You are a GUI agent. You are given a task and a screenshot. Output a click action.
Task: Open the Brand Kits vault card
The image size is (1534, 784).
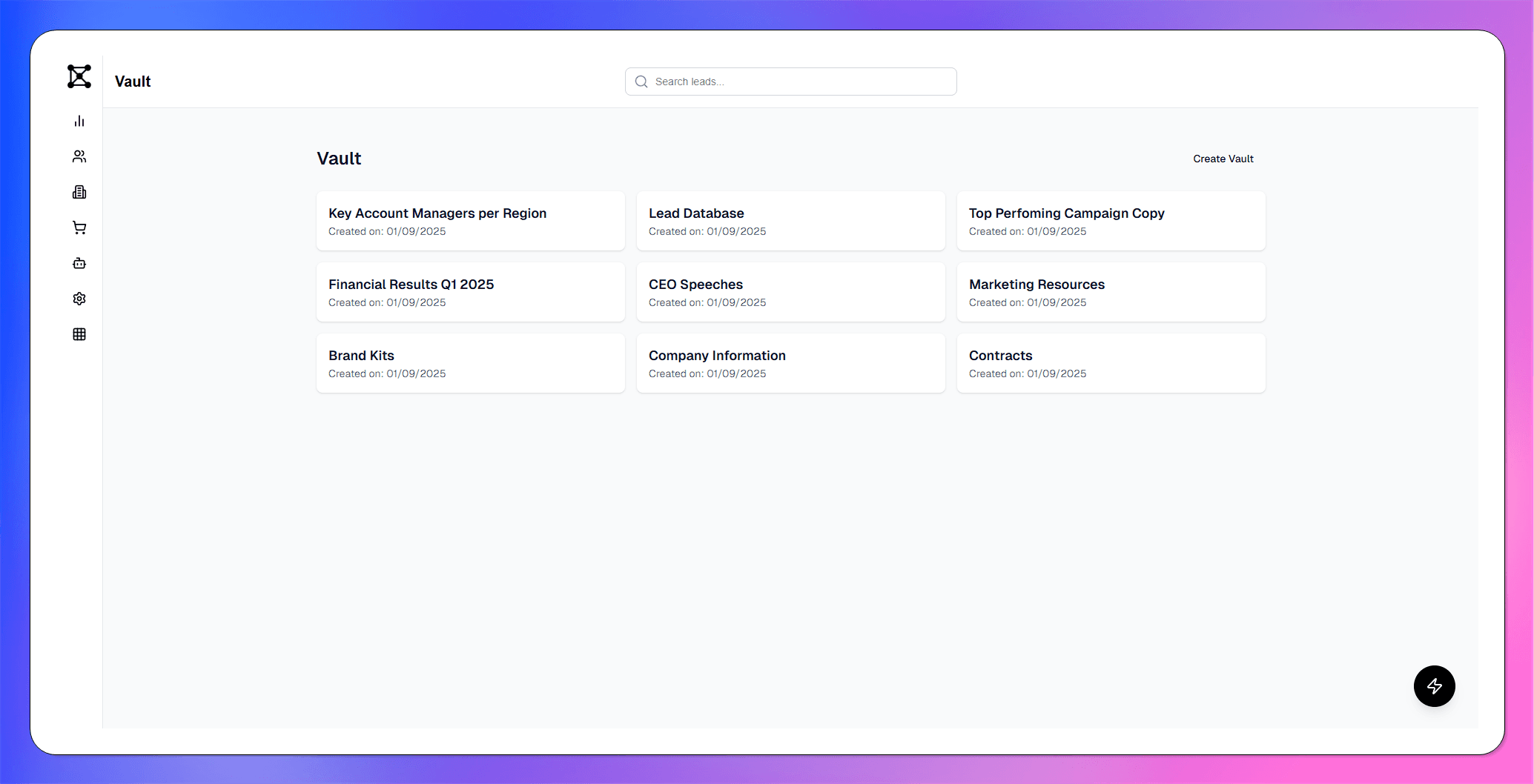[470, 363]
